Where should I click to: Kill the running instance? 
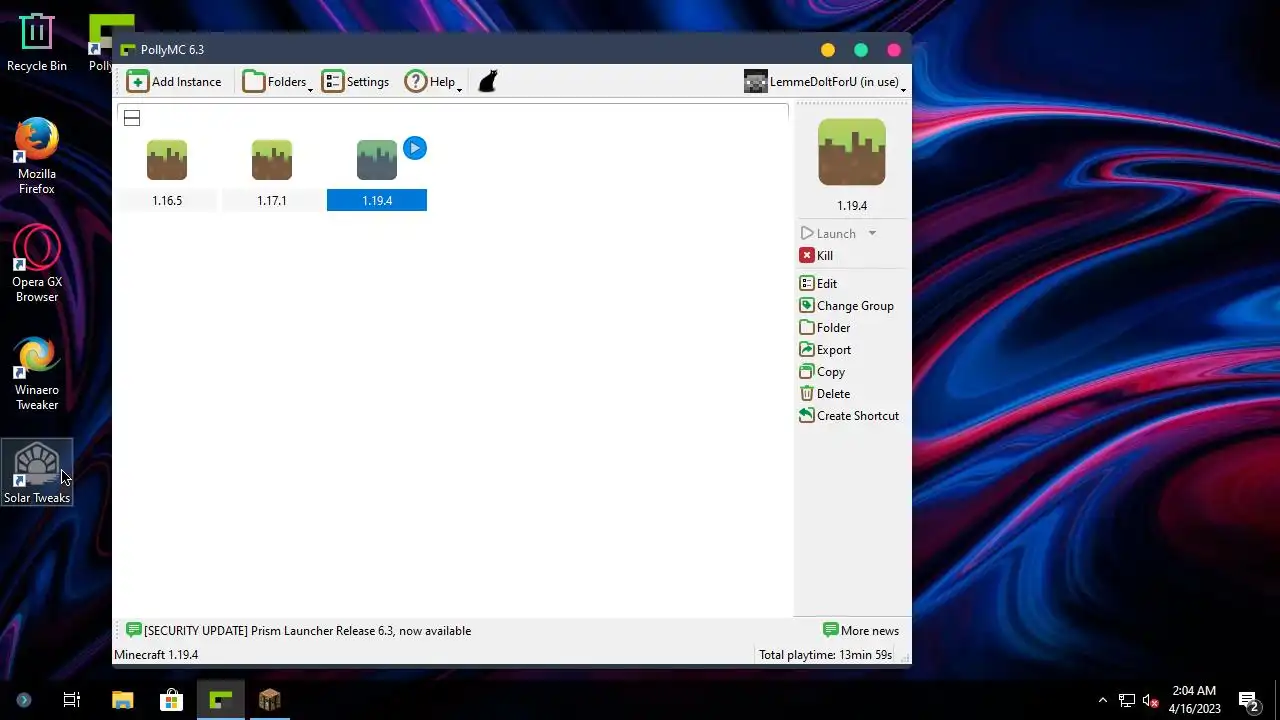pos(816,256)
